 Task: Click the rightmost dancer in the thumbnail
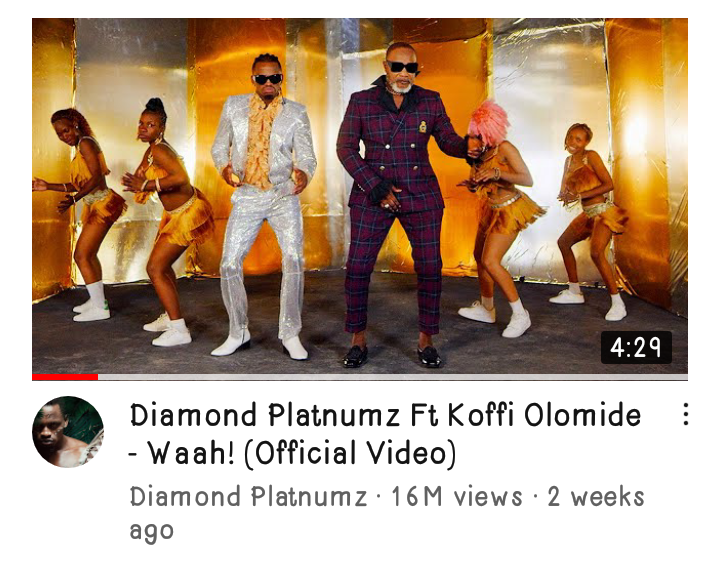point(590,220)
